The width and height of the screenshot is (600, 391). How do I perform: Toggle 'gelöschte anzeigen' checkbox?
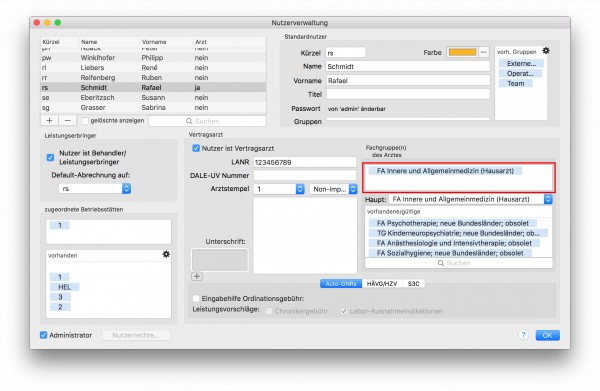(x=85, y=121)
